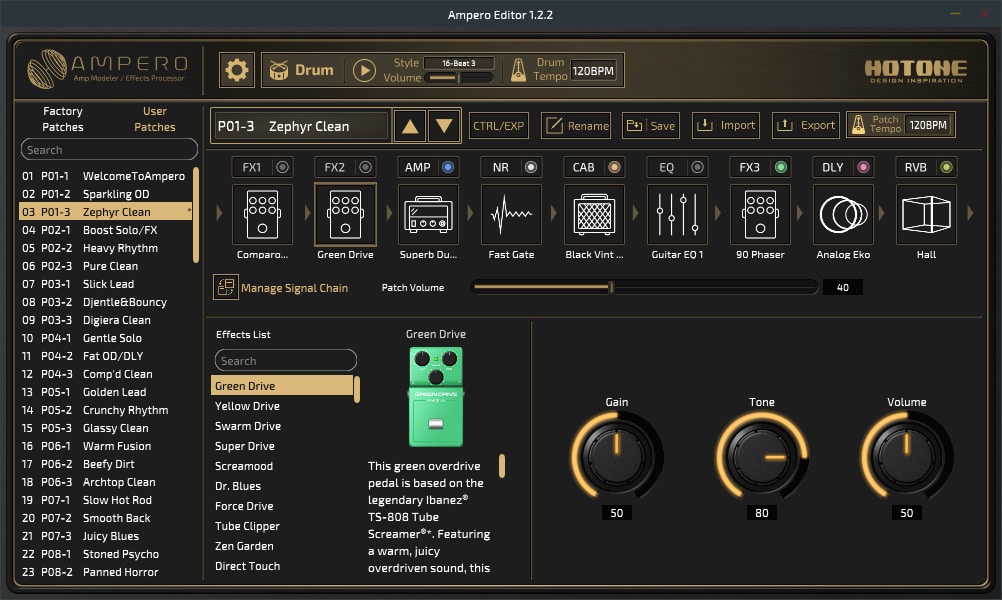The height and width of the screenshot is (600, 1002).
Task: Select Swarm Drive from Effects List
Action: tap(282, 426)
